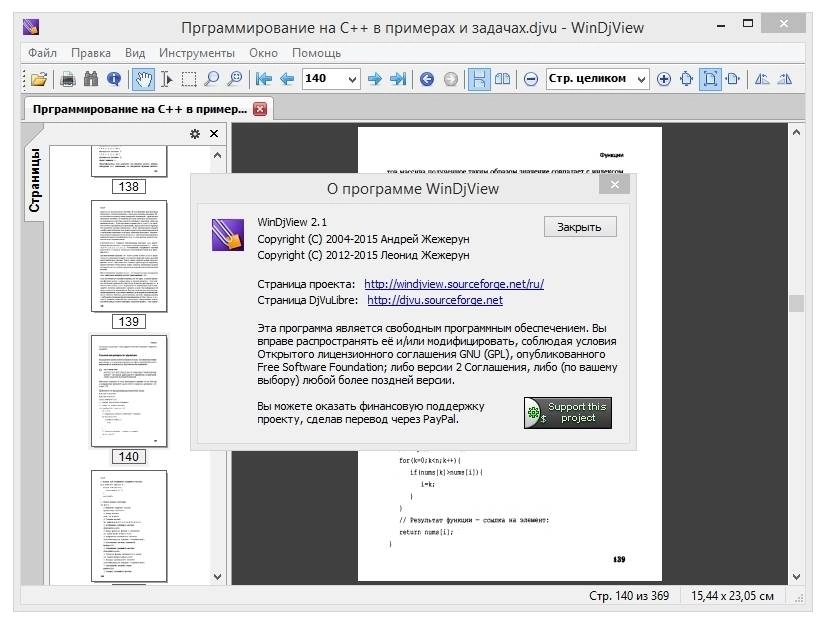Click the document scrollbar thumb
Screen dimensions: 830x631
796,303
